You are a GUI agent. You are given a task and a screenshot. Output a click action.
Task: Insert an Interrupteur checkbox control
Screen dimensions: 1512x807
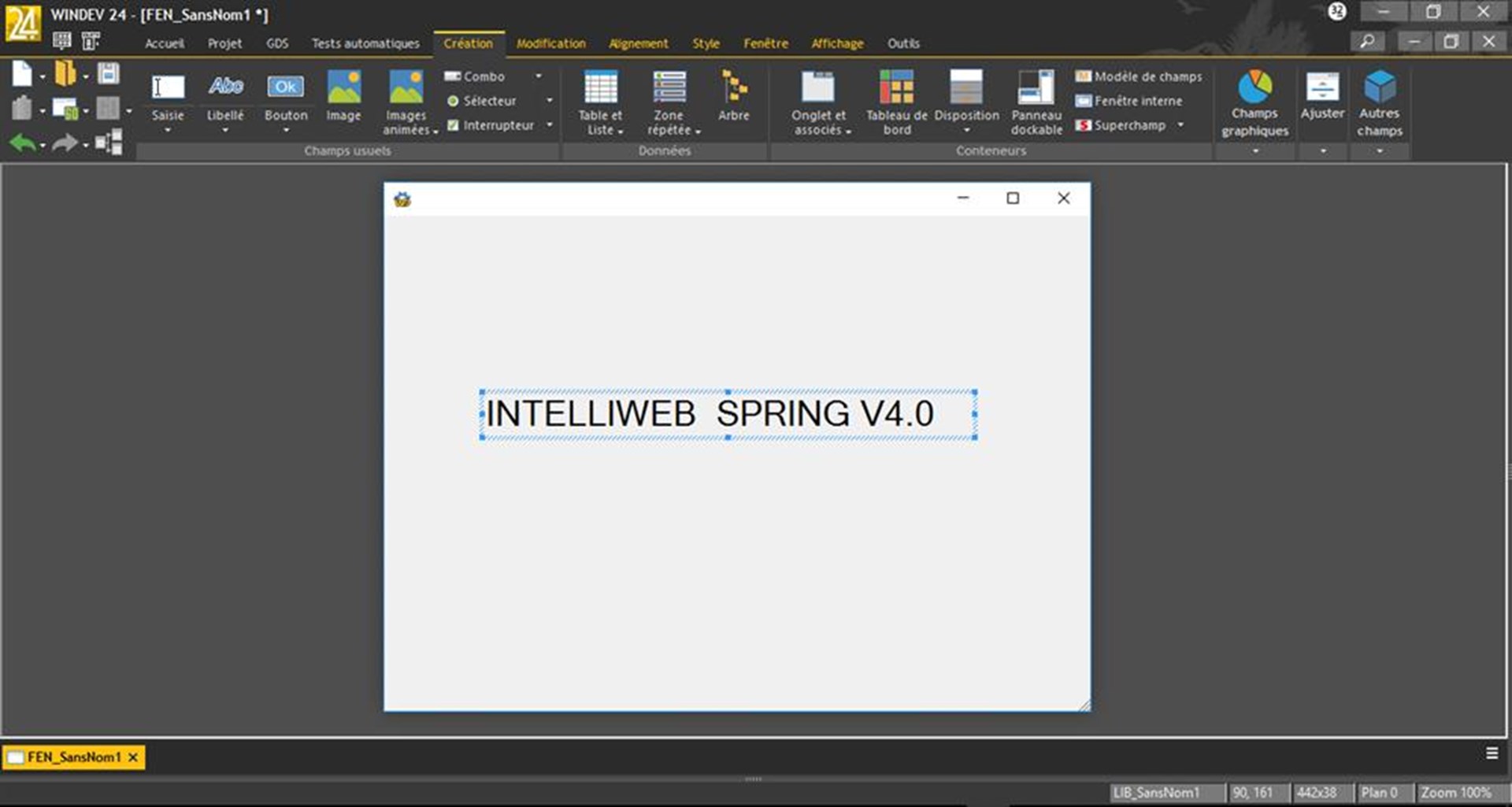490,125
